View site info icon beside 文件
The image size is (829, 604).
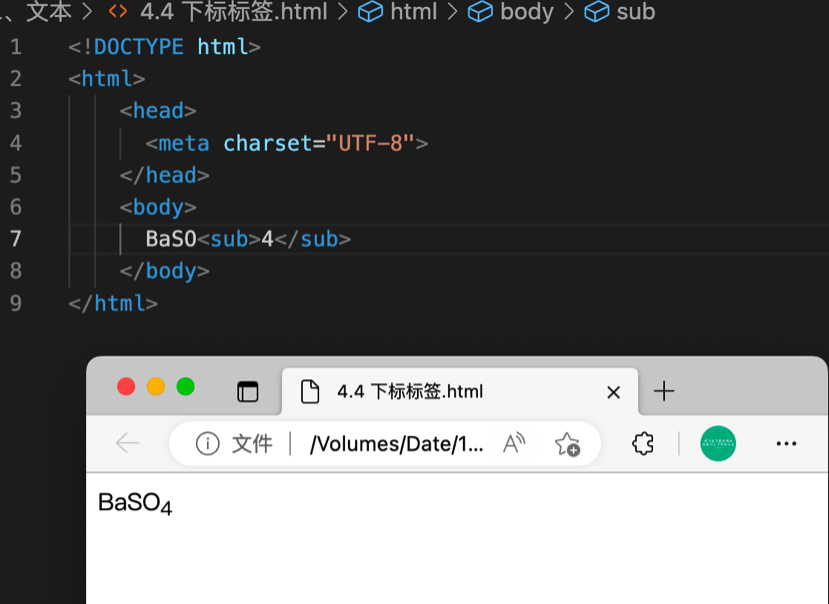207,444
